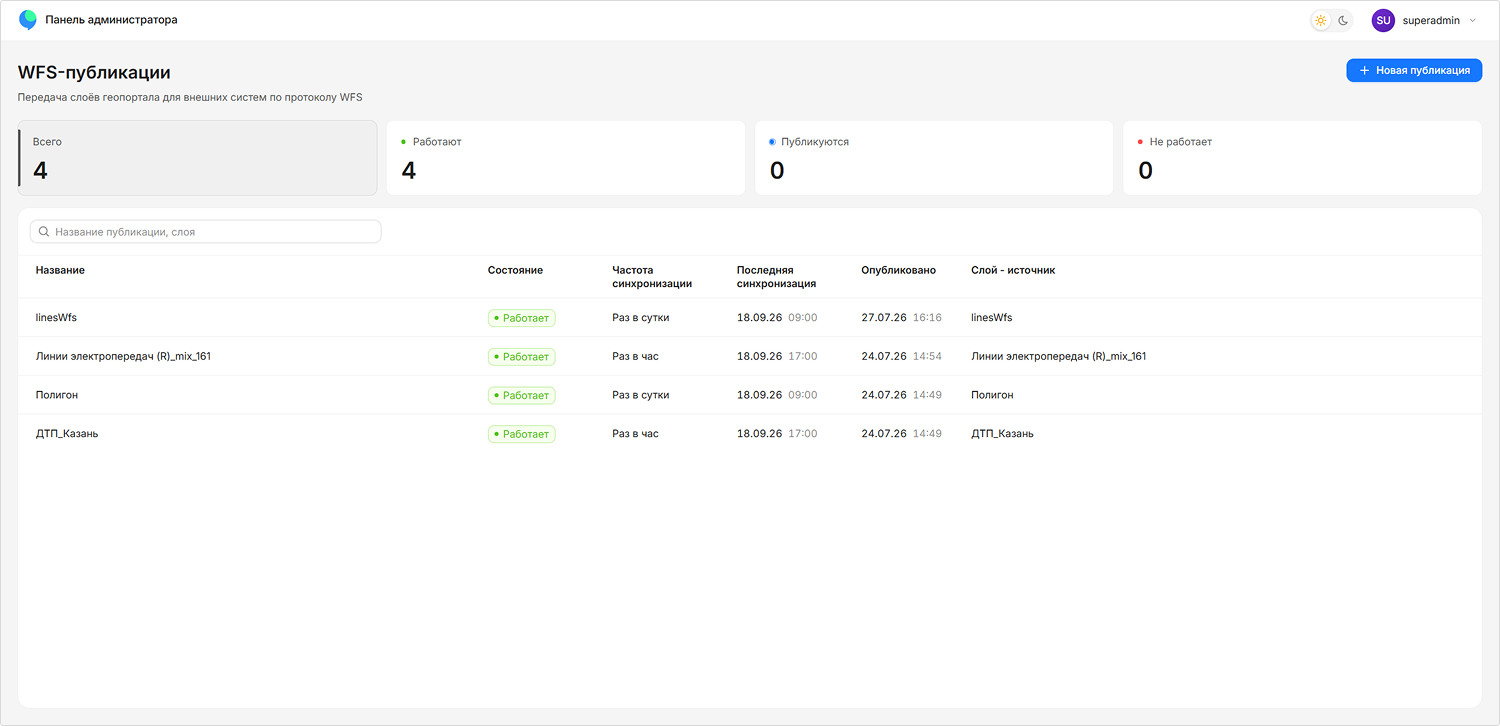Click the Новая публикация button
Screen dimensions: 1500x726
(x=1414, y=70)
